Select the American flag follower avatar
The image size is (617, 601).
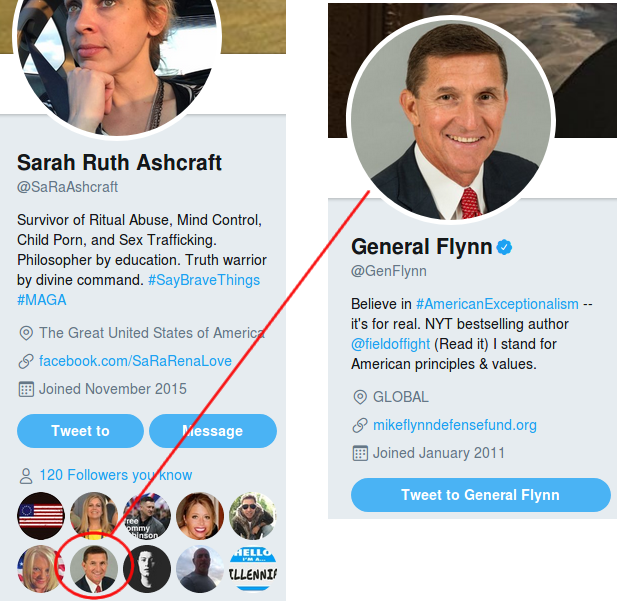coord(41,516)
